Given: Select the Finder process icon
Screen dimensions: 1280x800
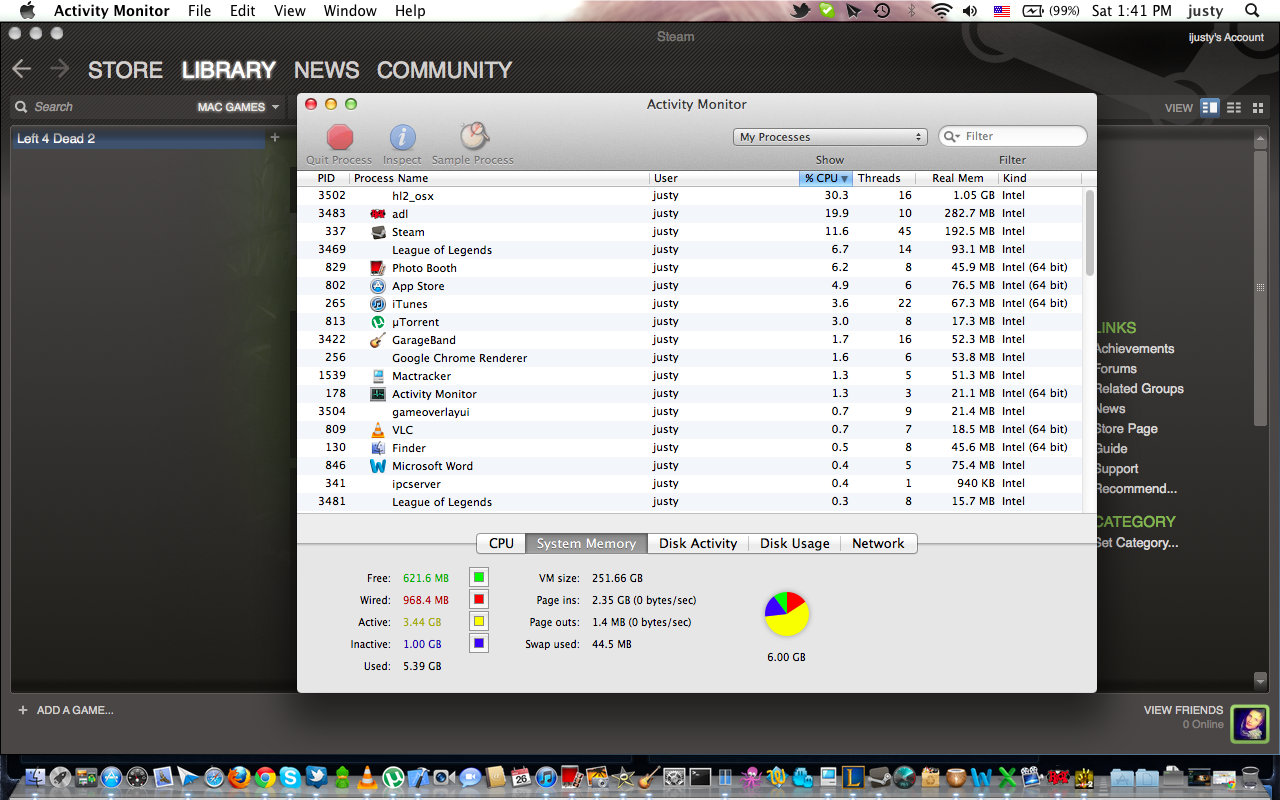Looking at the screenshot, I should click(378, 448).
